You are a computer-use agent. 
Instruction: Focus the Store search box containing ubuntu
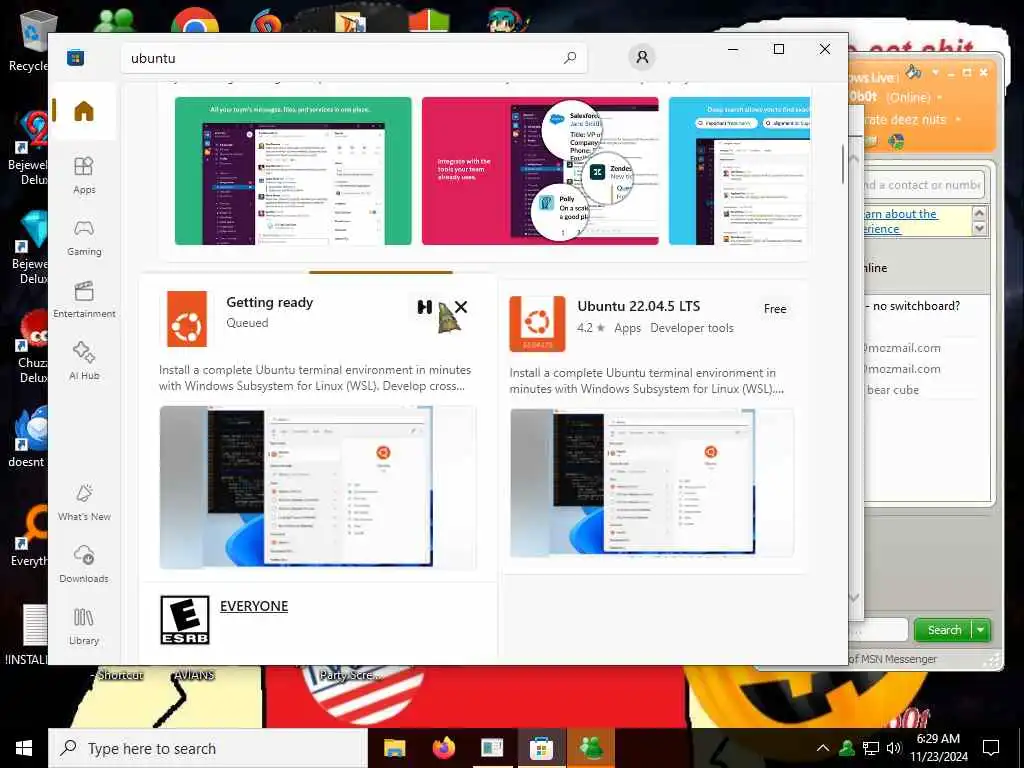coord(354,58)
